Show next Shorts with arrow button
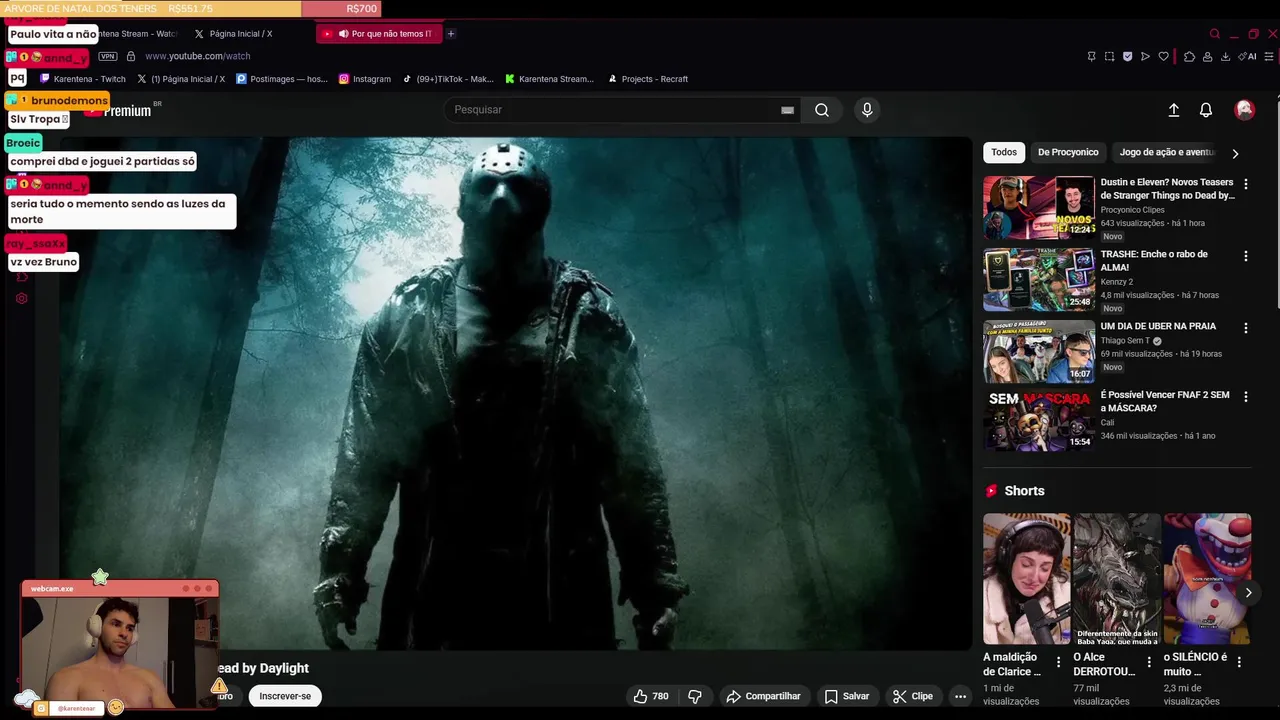Viewport: 1280px width, 720px height. coord(1248,592)
